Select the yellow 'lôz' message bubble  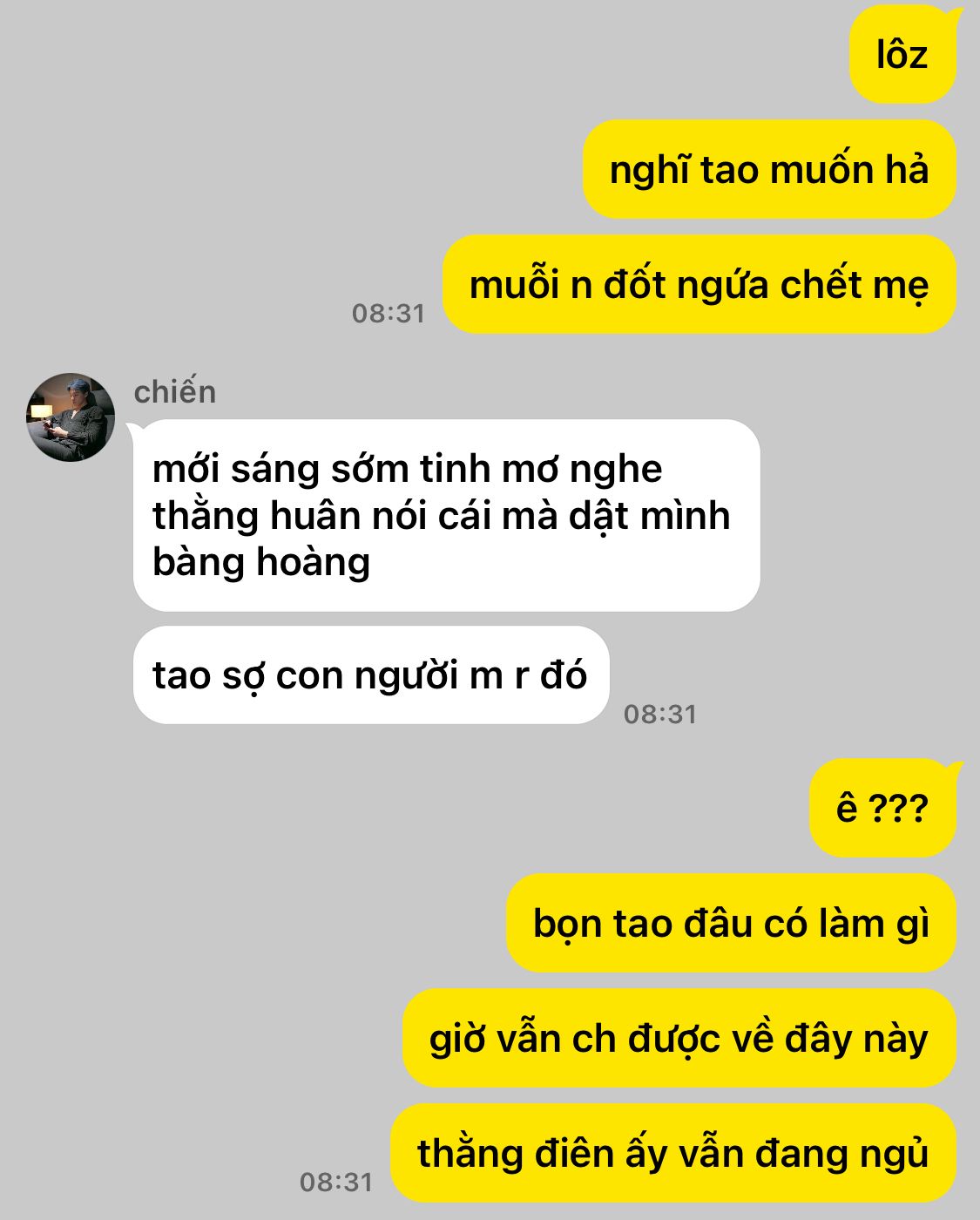pyautogui.click(x=903, y=55)
